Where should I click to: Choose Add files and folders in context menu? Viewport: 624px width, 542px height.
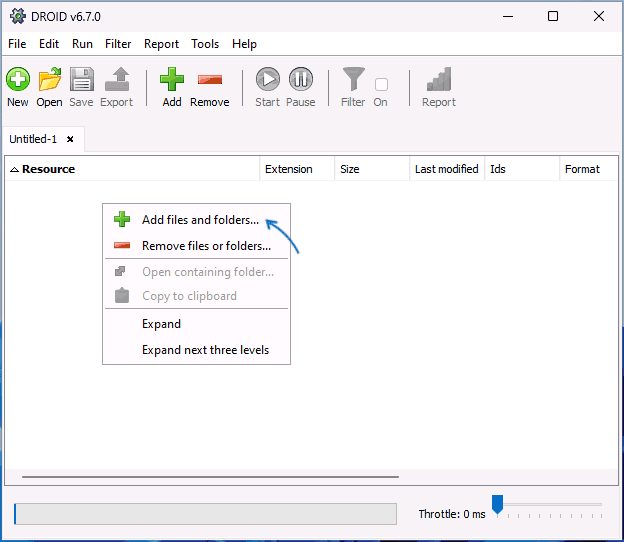click(197, 220)
